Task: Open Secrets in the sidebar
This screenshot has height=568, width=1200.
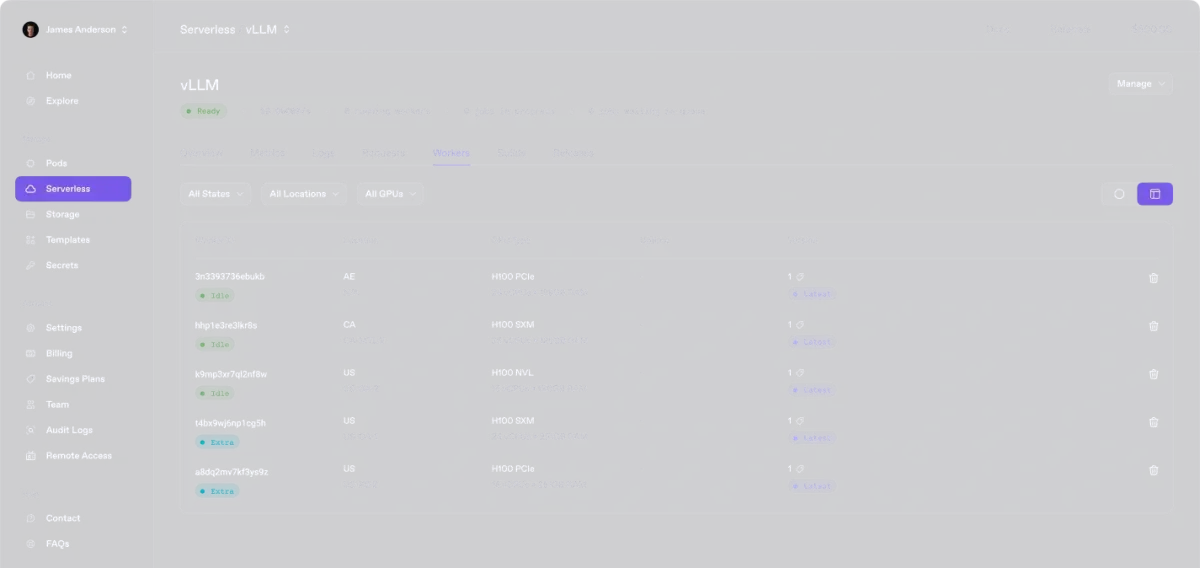Action: [73, 265]
